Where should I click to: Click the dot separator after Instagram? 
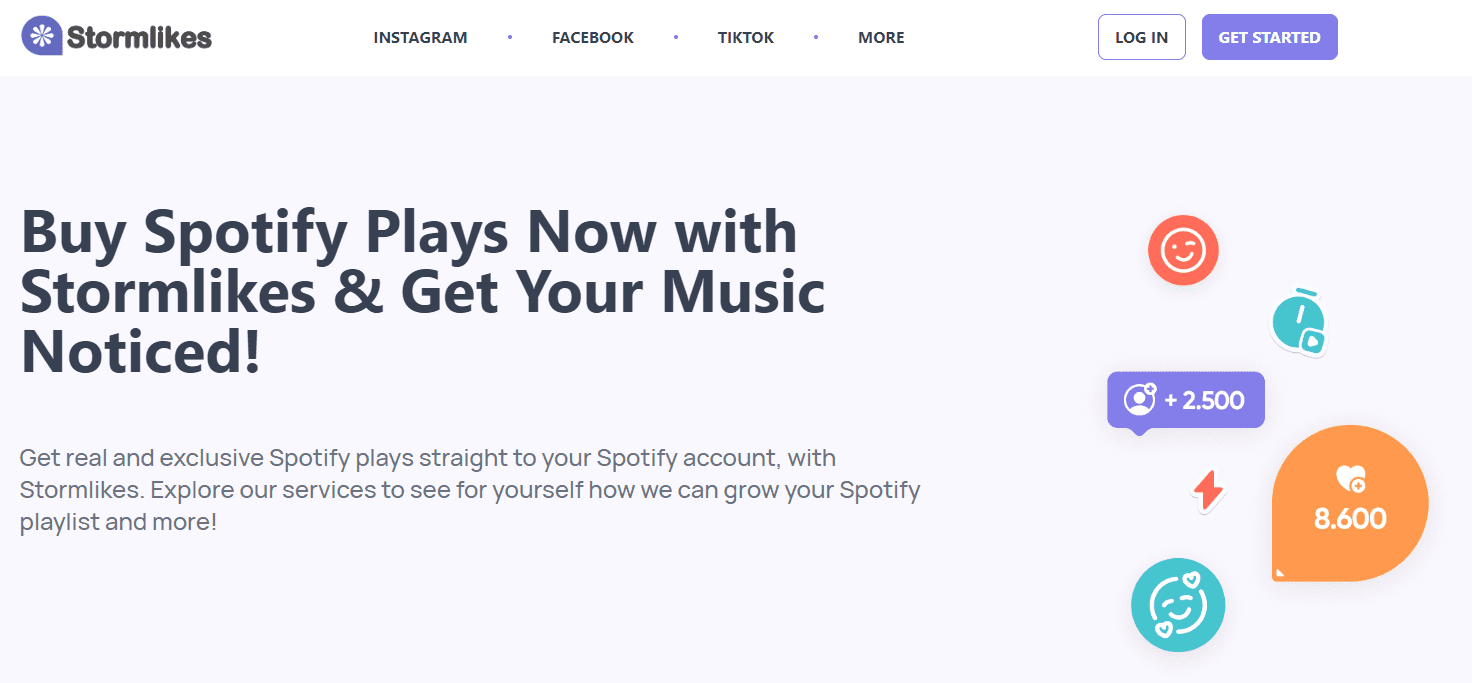[510, 38]
